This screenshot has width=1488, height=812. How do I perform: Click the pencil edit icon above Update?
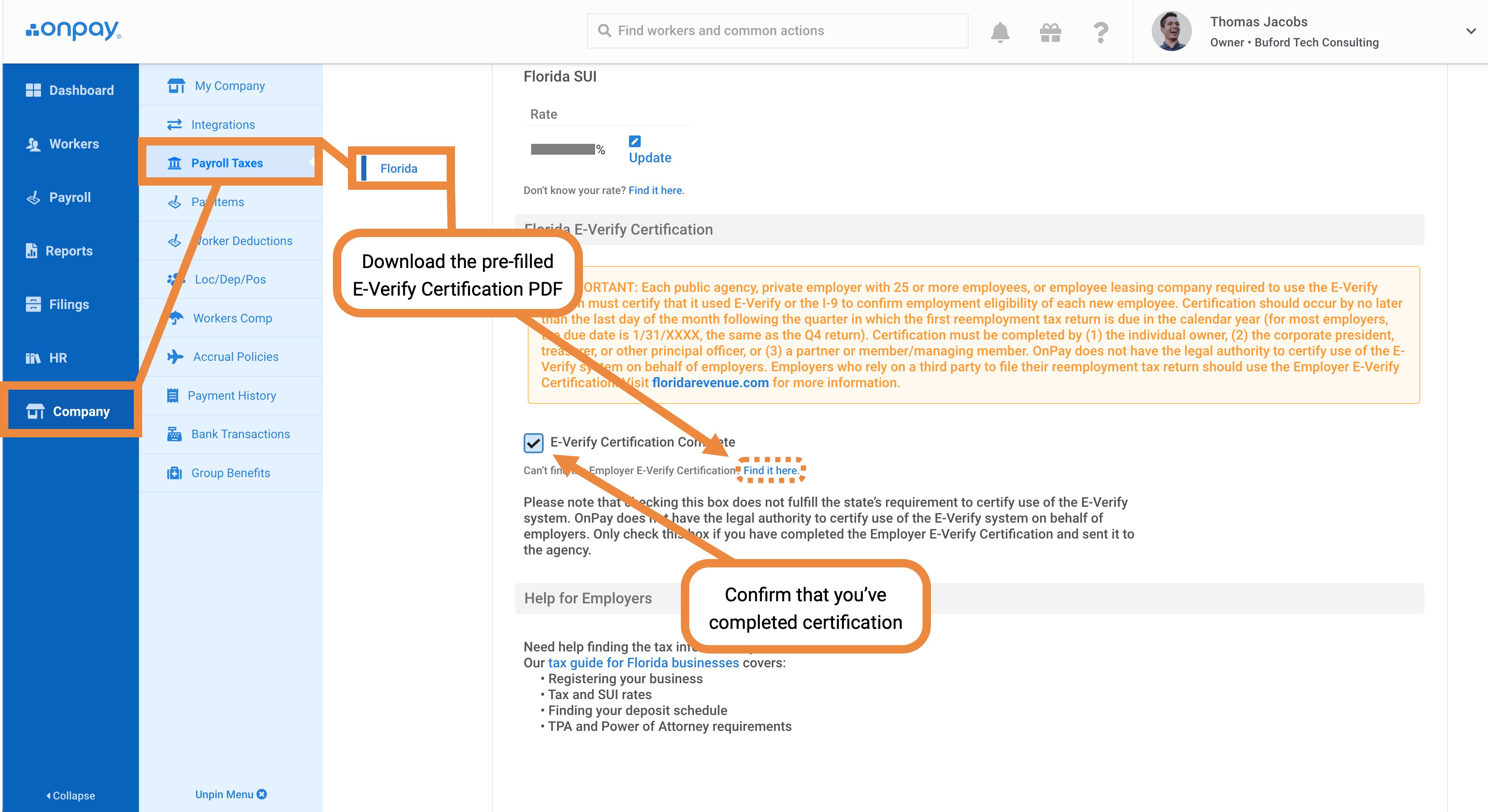coord(634,141)
